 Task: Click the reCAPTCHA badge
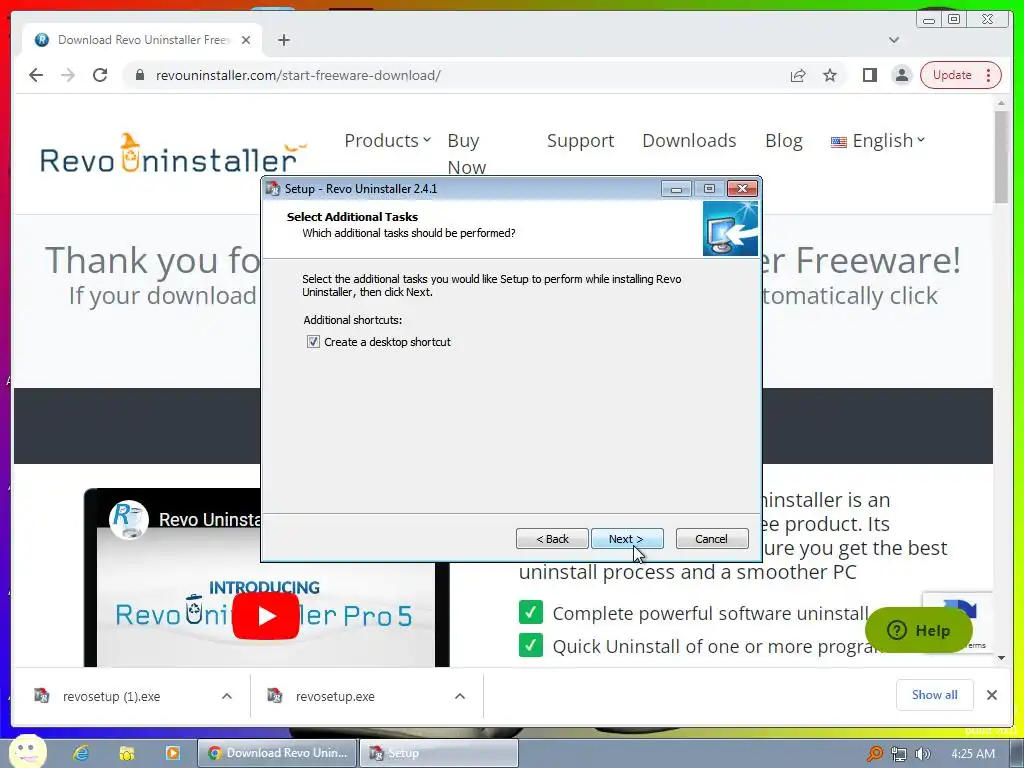tap(957, 621)
